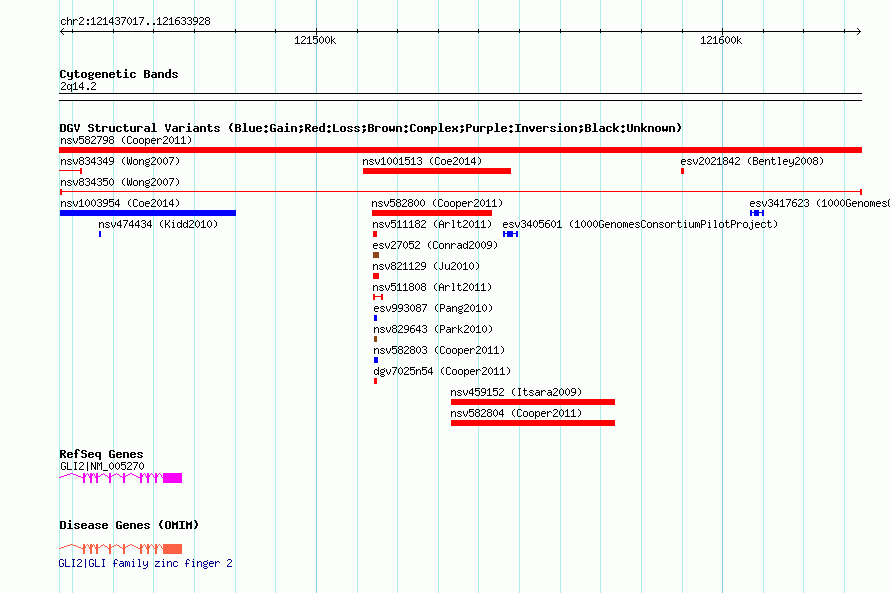The image size is (890, 593).
Task: Select the nsv511808 (Arlt2011) label
Action: click(x=432, y=287)
